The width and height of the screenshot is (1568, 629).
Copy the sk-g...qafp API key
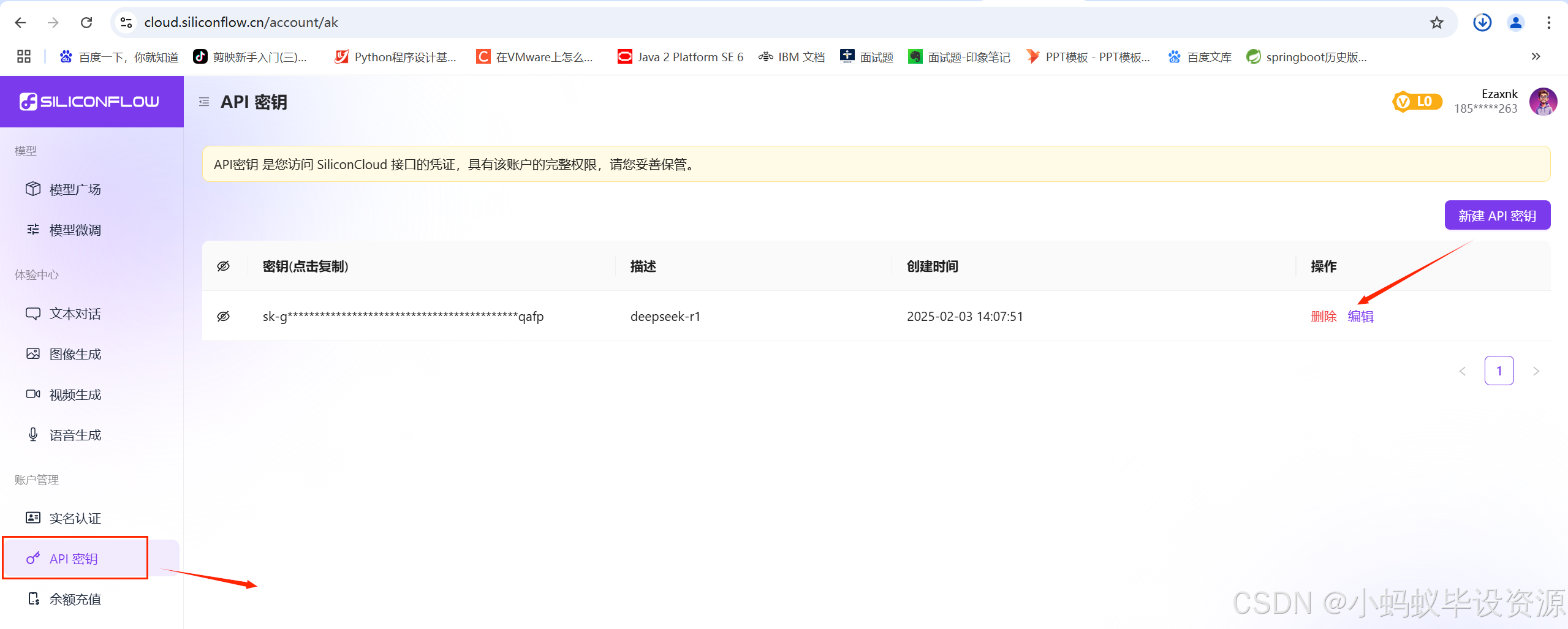403,317
